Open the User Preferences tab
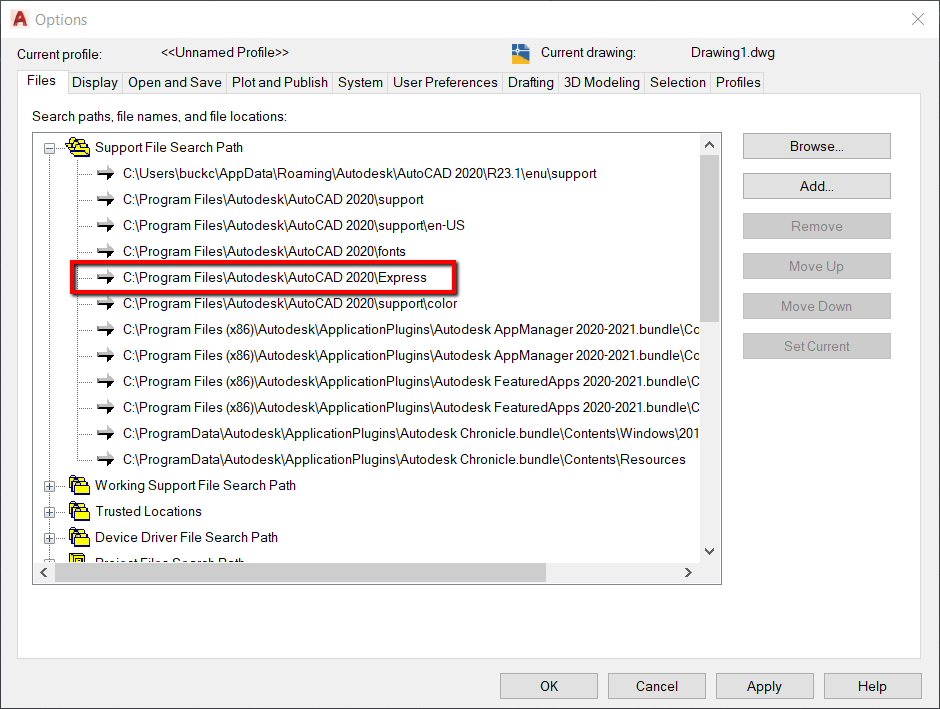Screen dimensions: 940x709 point(445,82)
